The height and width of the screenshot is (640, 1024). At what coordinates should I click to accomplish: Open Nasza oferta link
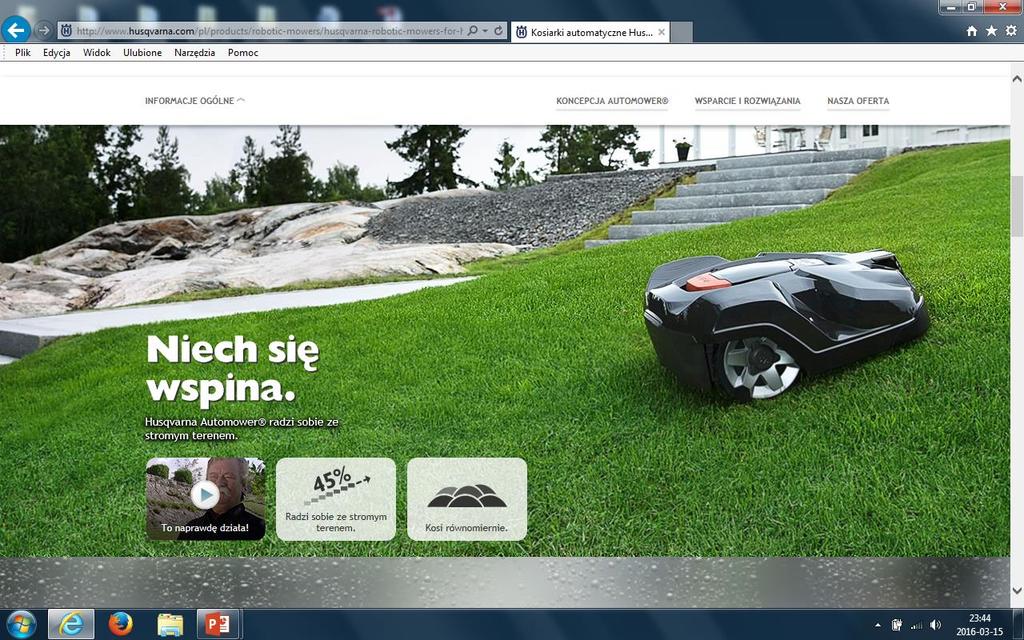tap(858, 101)
